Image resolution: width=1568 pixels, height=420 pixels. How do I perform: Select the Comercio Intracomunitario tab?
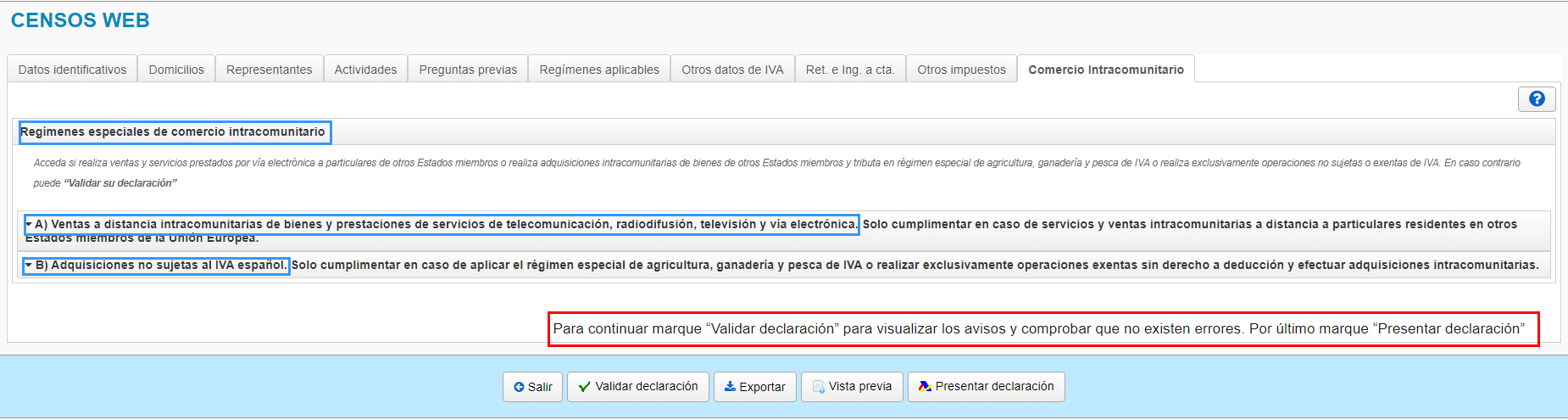click(1106, 70)
